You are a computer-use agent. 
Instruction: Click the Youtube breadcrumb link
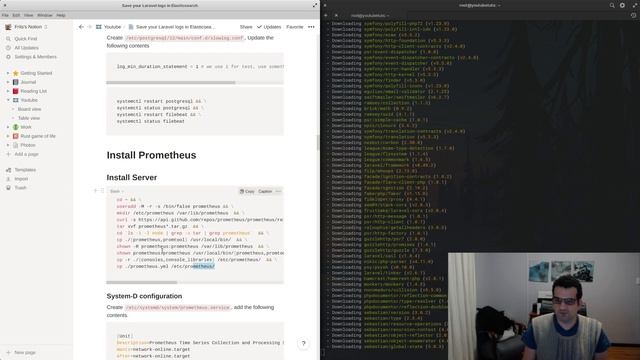pyautogui.click(x=109, y=27)
